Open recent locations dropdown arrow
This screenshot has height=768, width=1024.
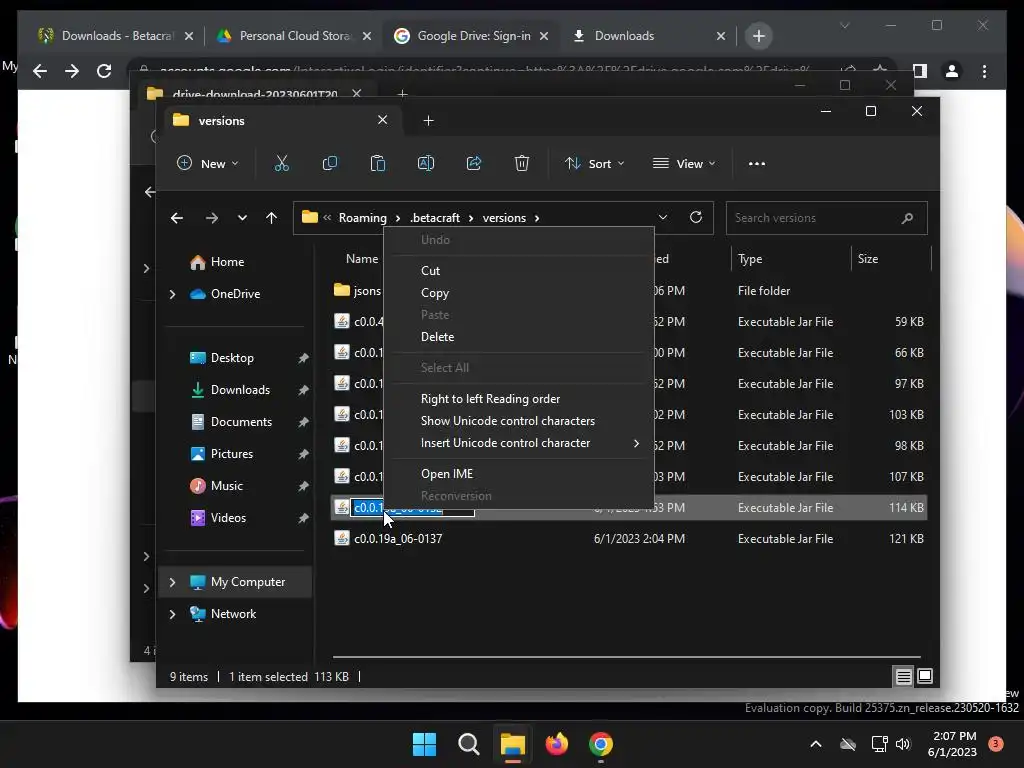pos(242,218)
